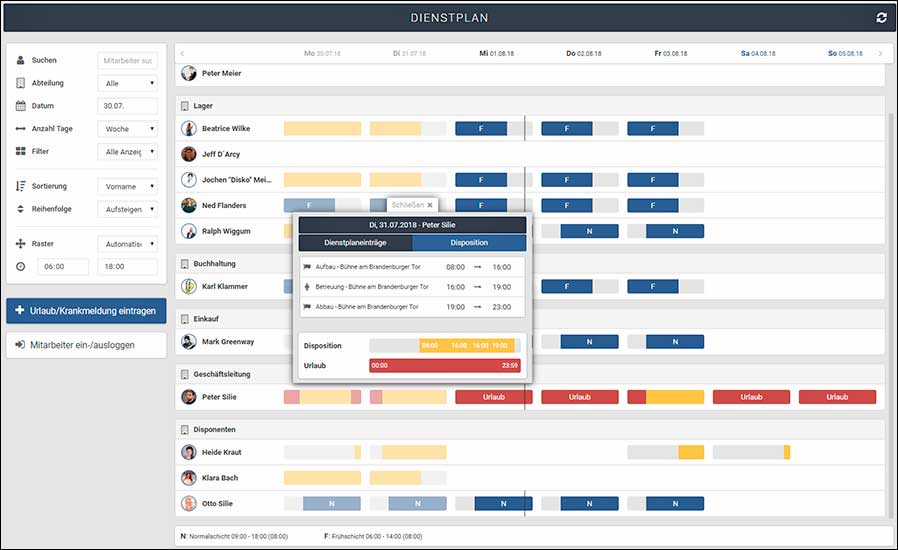This screenshot has width=898, height=550.
Task: Click the Filter grid icon
Action: (21, 152)
